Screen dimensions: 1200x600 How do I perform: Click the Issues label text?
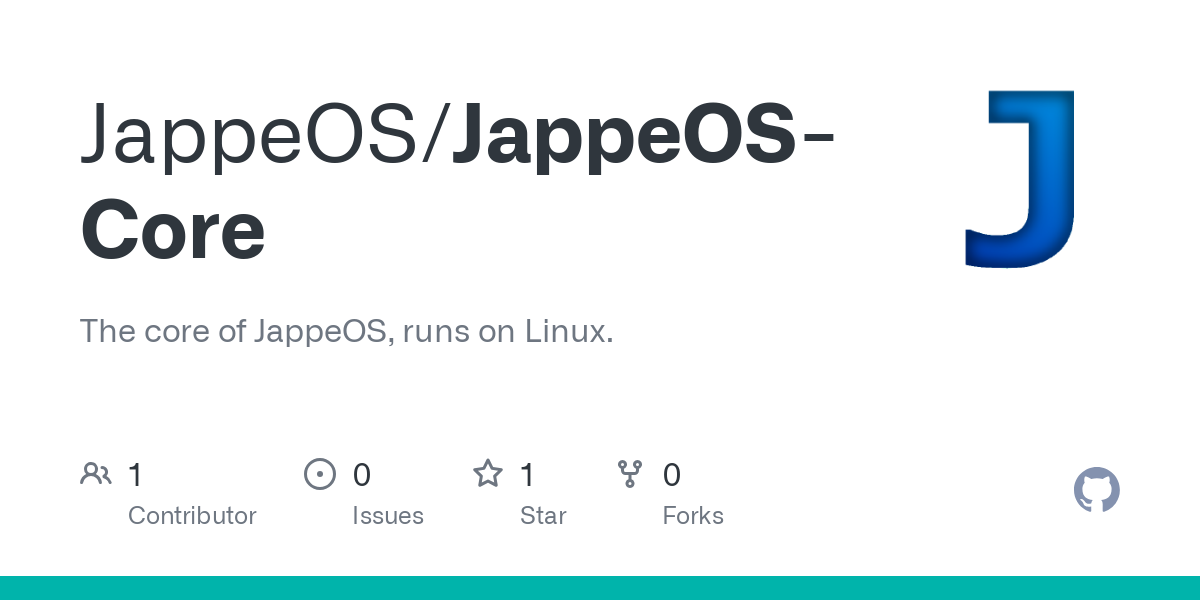pos(388,515)
